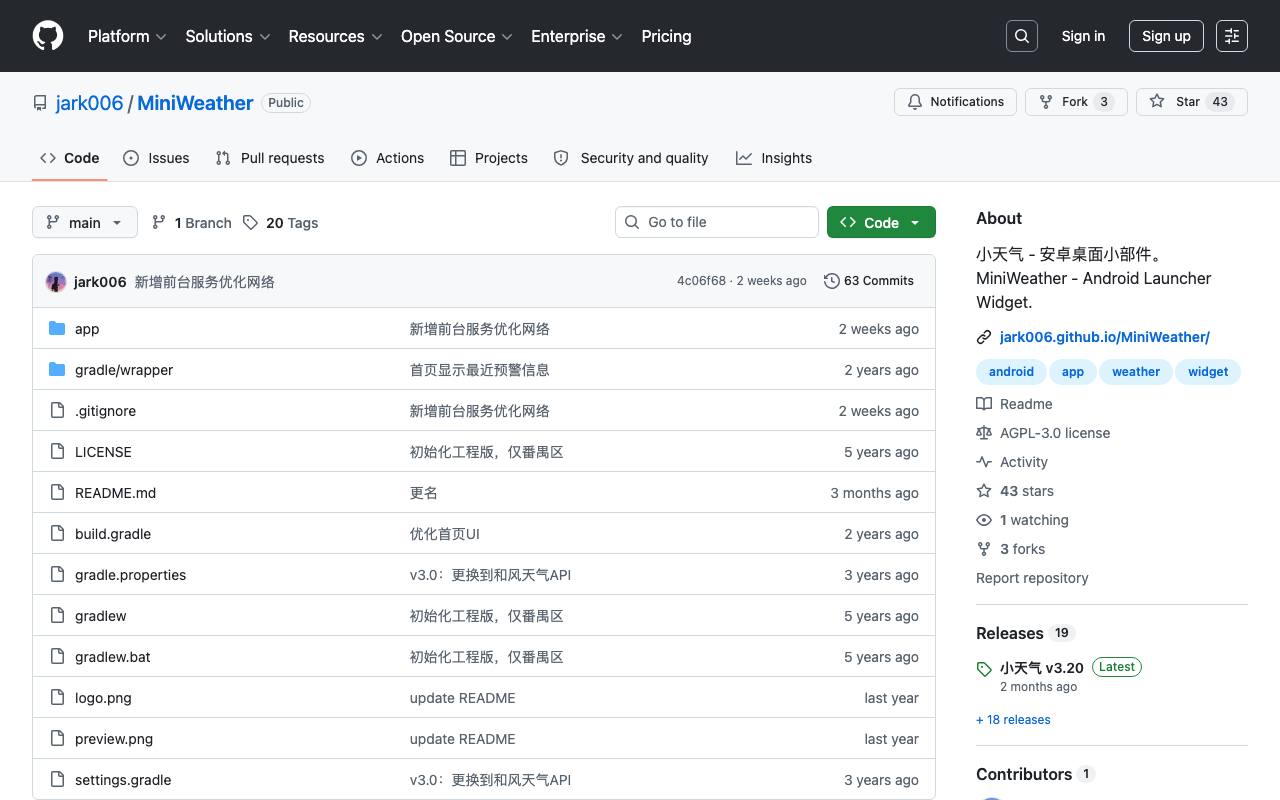The width and height of the screenshot is (1280, 800).
Task: Open the appearance settings icon beside Sign up
Action: pyautogui.click(x=1232, y=36)
